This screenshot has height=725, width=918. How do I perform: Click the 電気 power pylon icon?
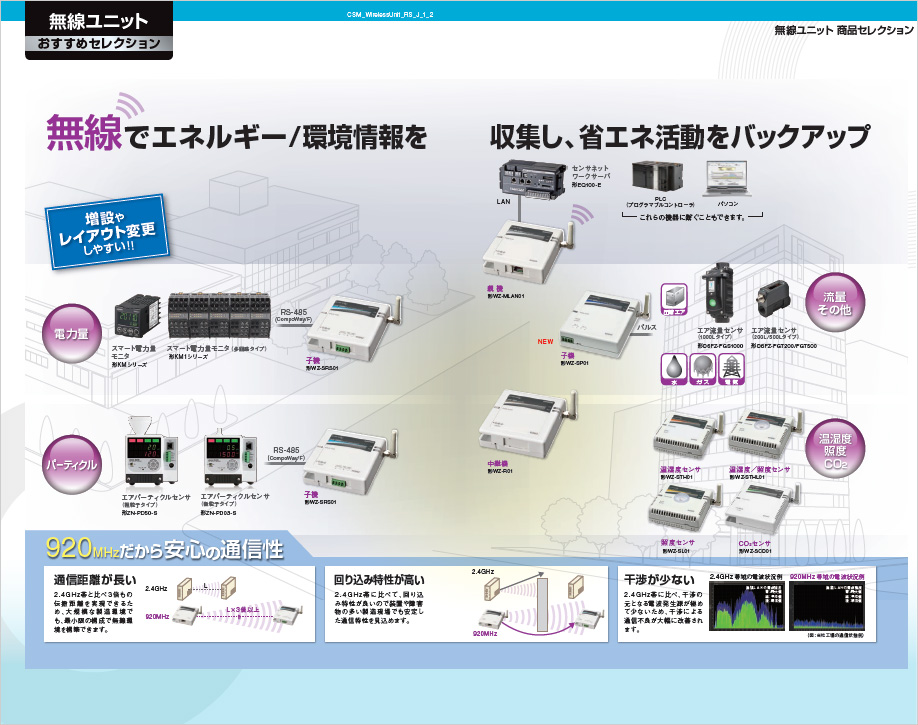coord(731,369)
